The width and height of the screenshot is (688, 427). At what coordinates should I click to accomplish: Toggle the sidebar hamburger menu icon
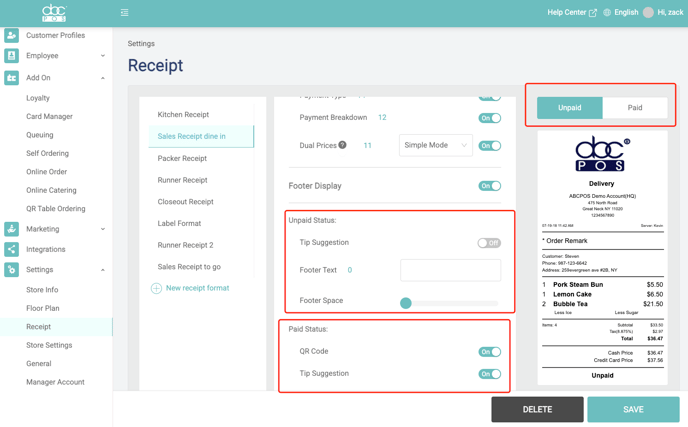pos(125,13)
